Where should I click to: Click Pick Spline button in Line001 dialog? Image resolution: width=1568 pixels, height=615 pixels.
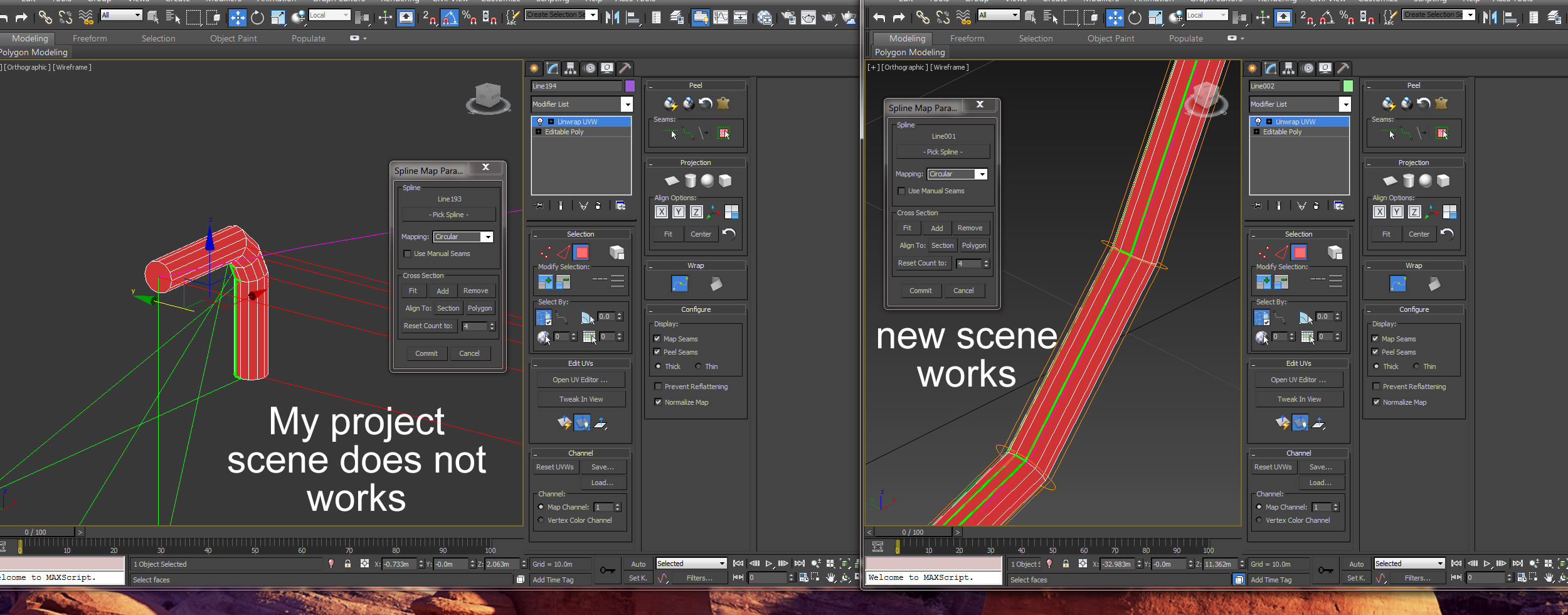coord(943,152)
